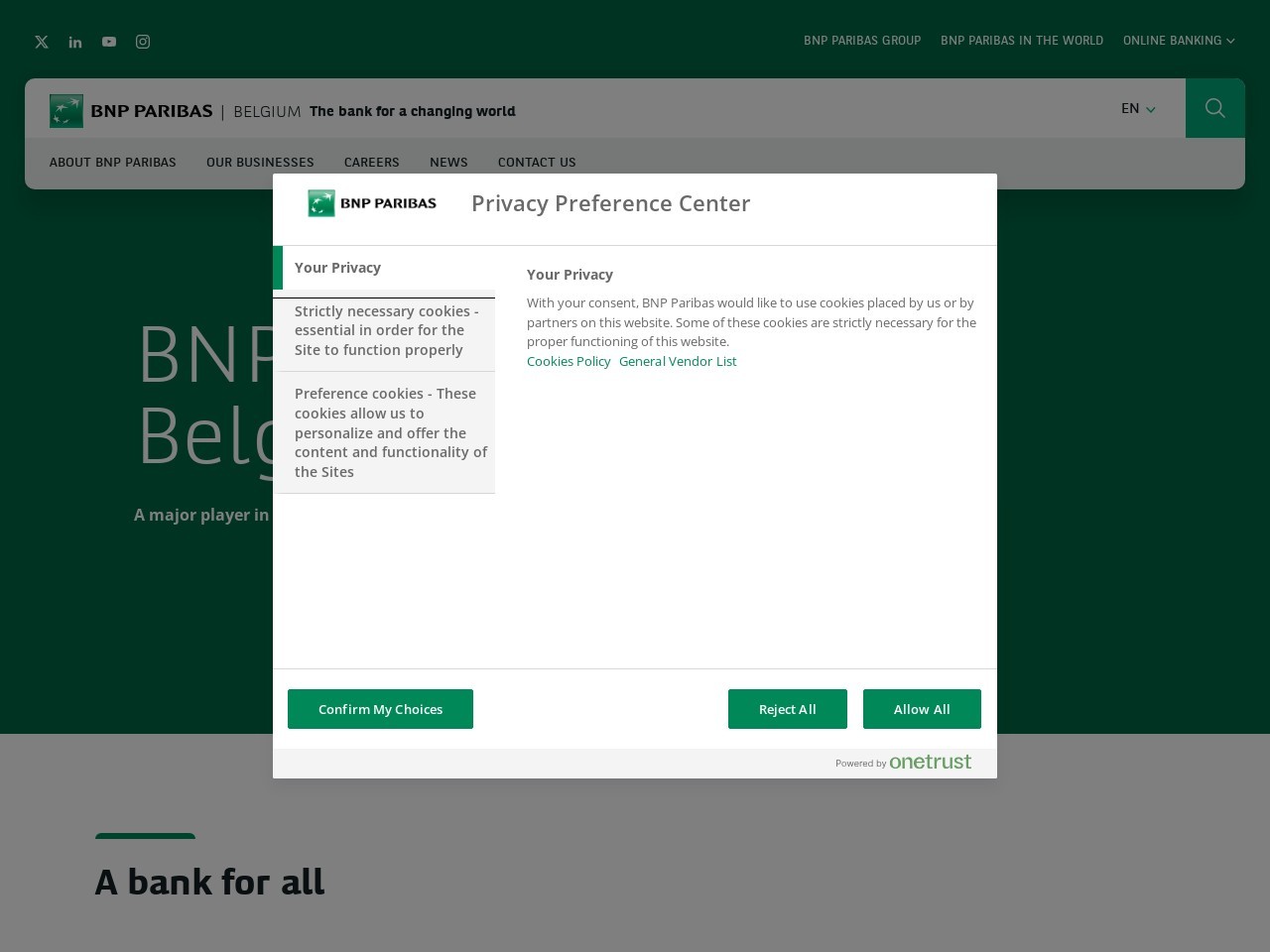Open Our Businesses menu
Screen dimensions: 1270x952
pyautogui.click(x=260, y=162)
